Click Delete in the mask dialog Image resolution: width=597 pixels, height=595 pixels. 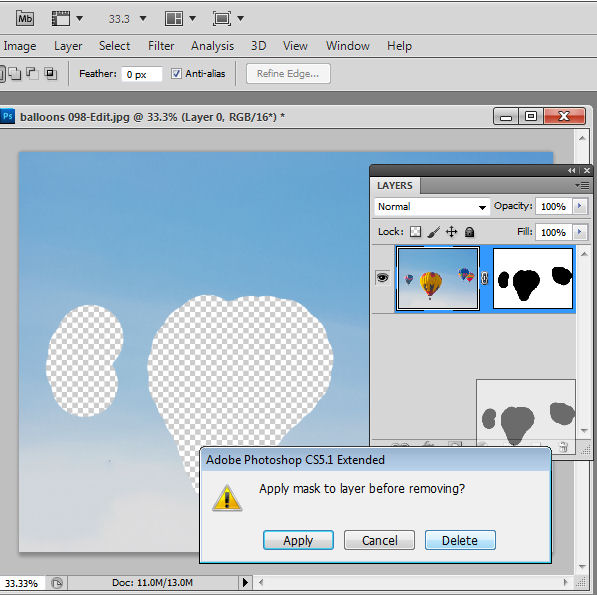(460, 540)
